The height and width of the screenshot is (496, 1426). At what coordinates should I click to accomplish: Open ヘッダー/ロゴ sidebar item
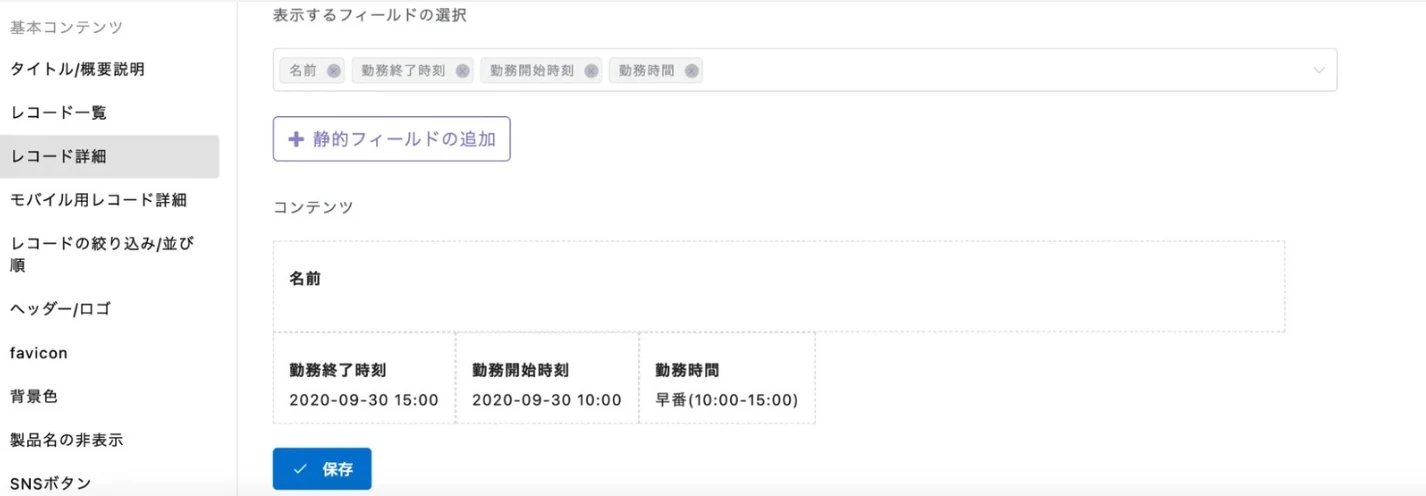tap(61, 309)
